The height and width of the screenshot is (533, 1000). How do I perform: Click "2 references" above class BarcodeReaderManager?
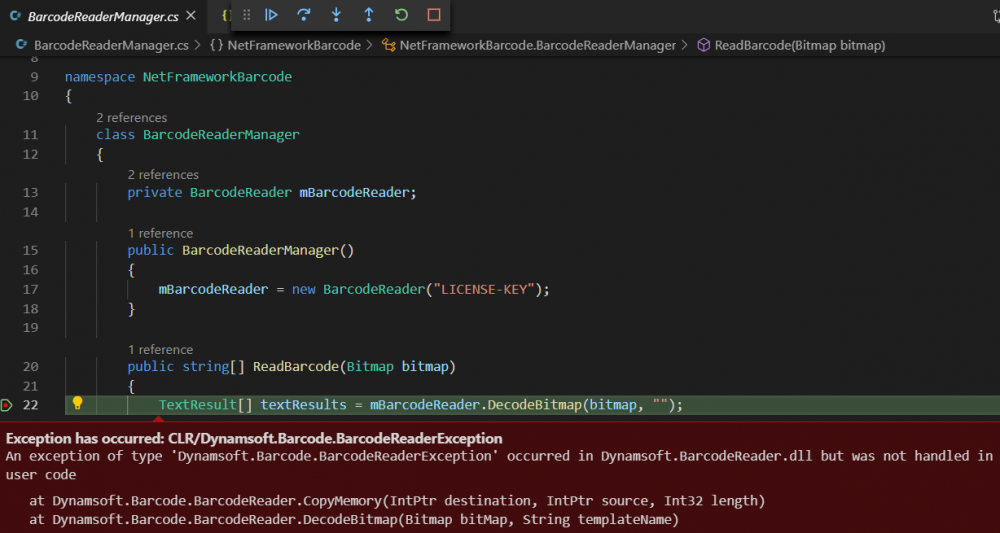(132, 117)
